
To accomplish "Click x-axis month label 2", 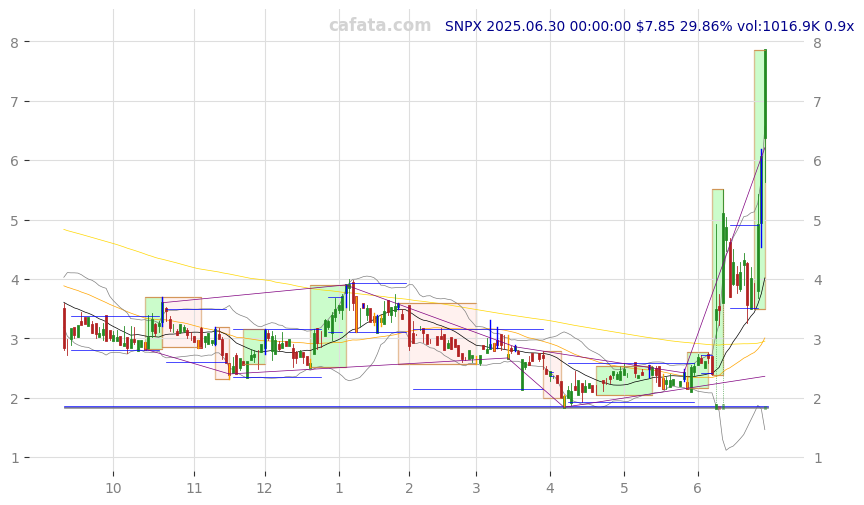I will coord(409,488).
